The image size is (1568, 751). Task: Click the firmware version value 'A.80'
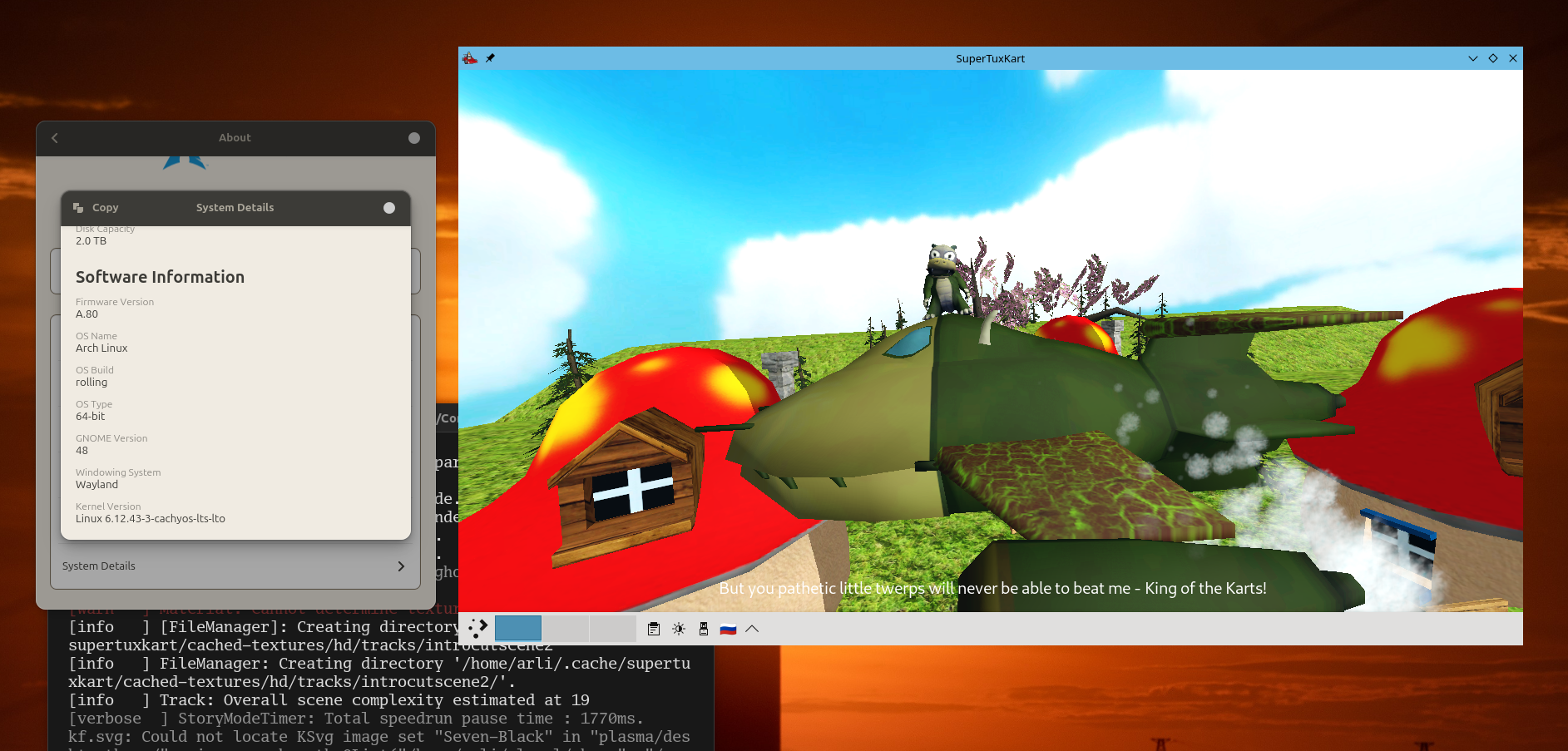pyautogui.click(x=87, y=314)
